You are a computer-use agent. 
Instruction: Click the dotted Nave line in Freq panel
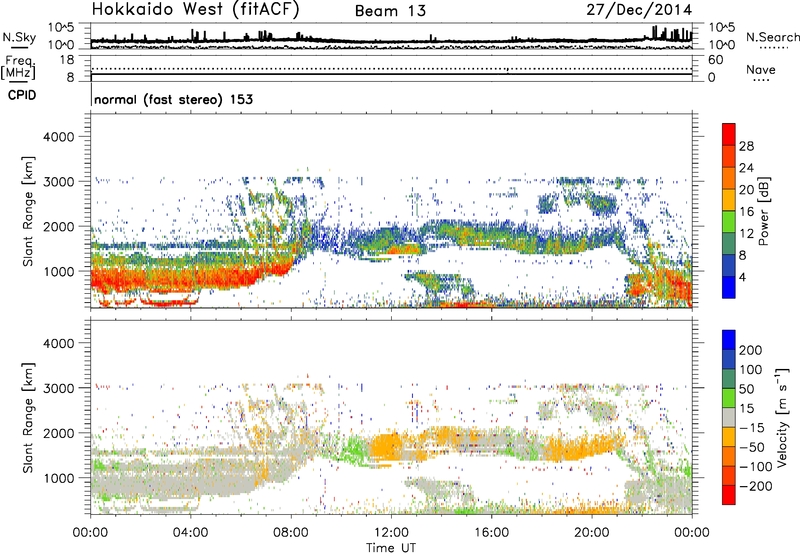(391, 68)
